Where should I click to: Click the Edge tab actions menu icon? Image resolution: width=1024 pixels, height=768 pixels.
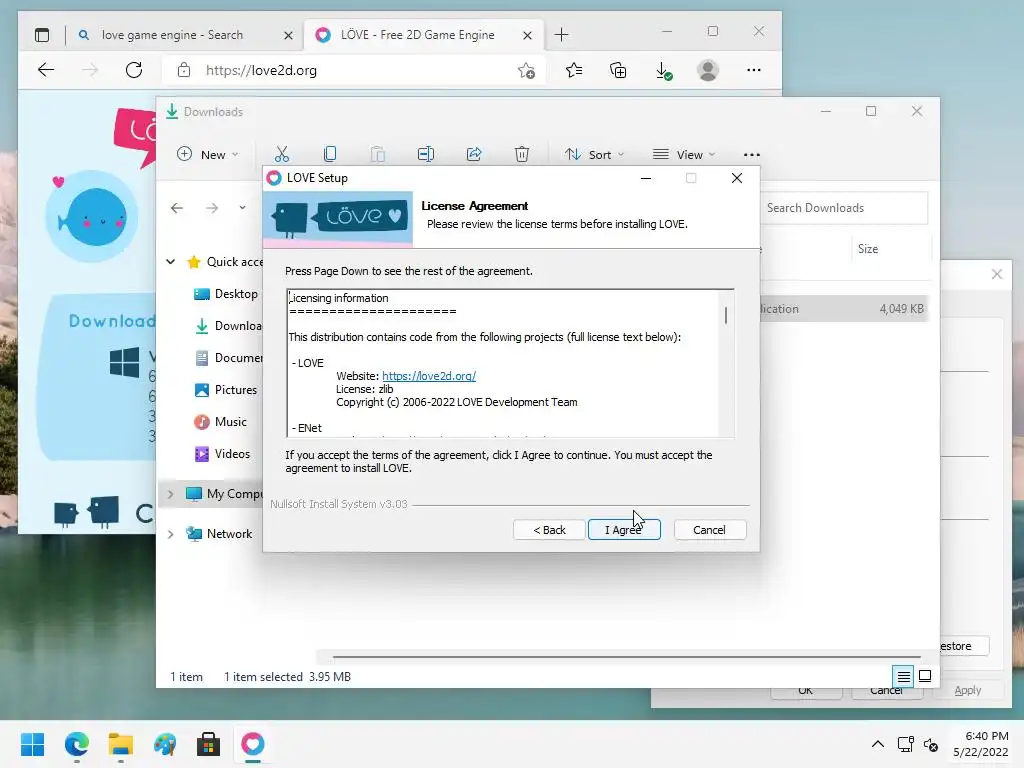[42, 35]
